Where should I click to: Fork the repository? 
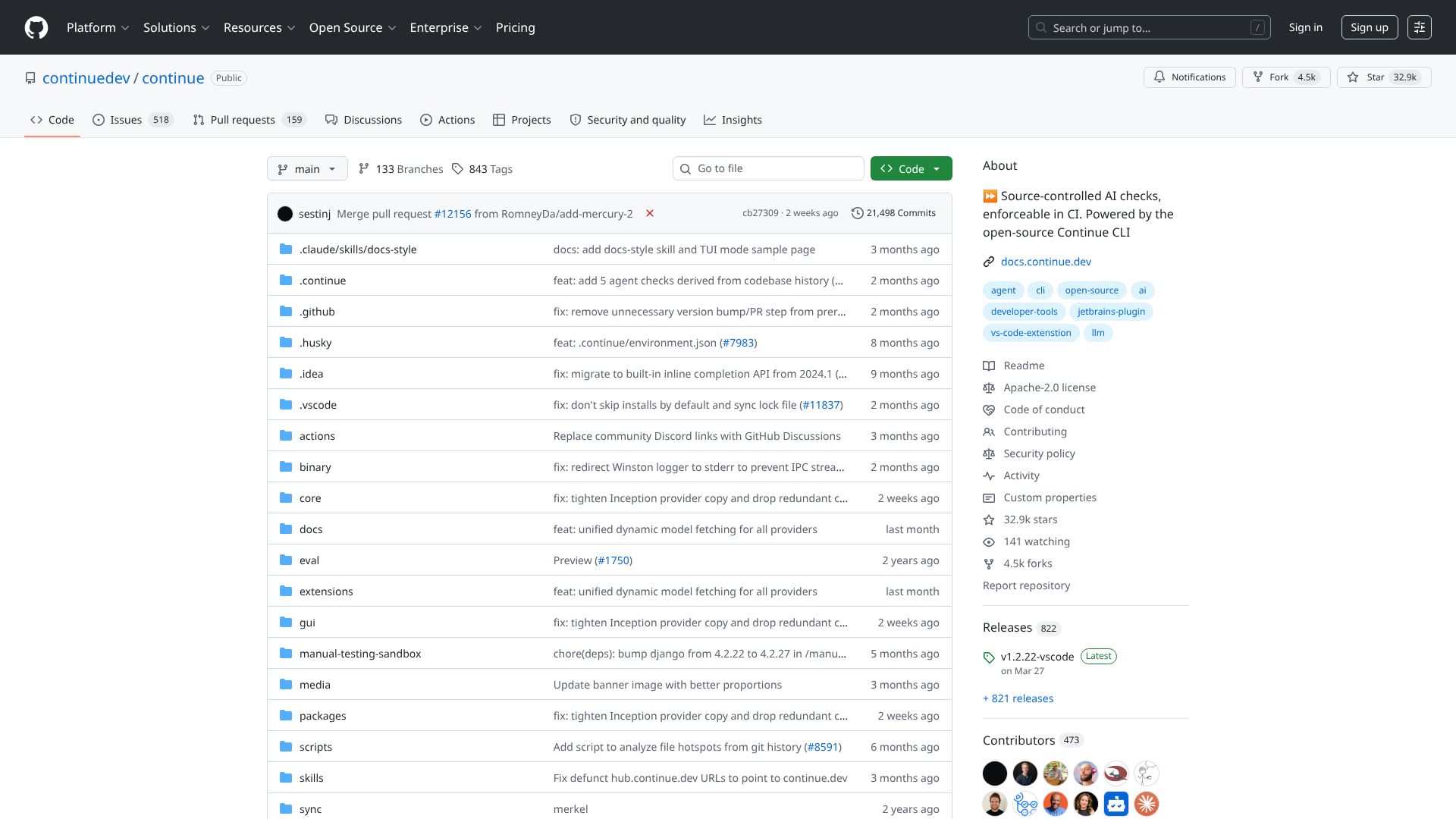1286,77
